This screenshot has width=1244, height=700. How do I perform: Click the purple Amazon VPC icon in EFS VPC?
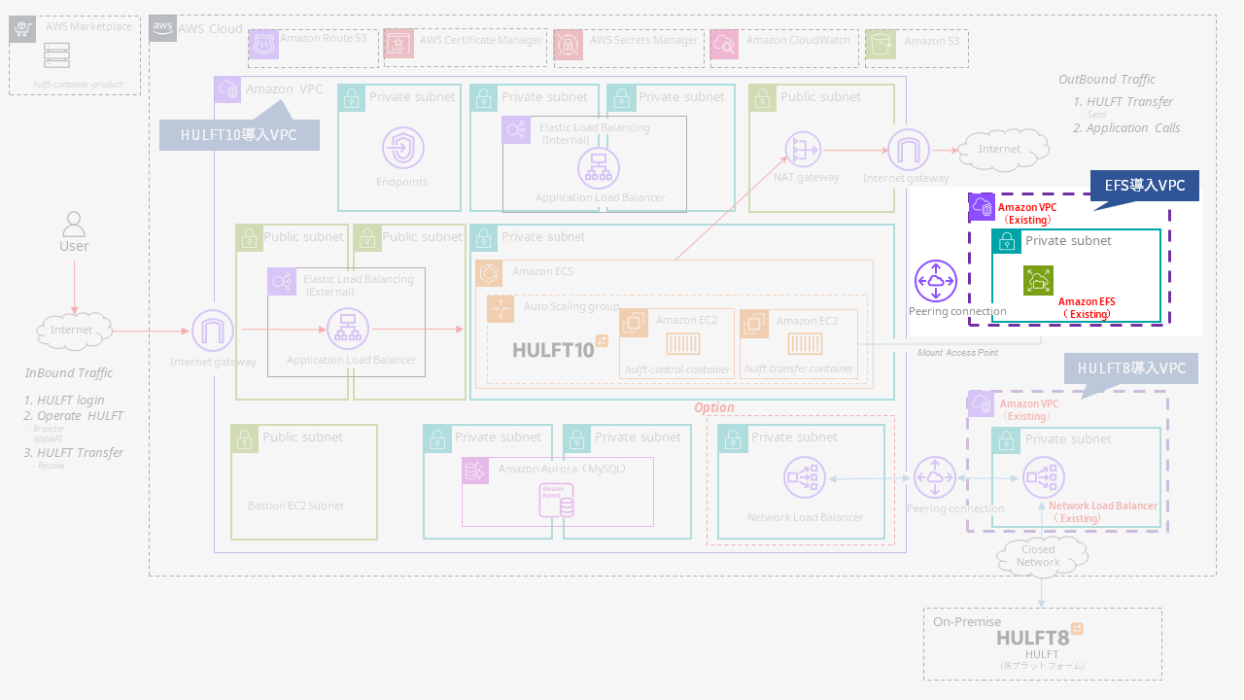coord(982,207)
